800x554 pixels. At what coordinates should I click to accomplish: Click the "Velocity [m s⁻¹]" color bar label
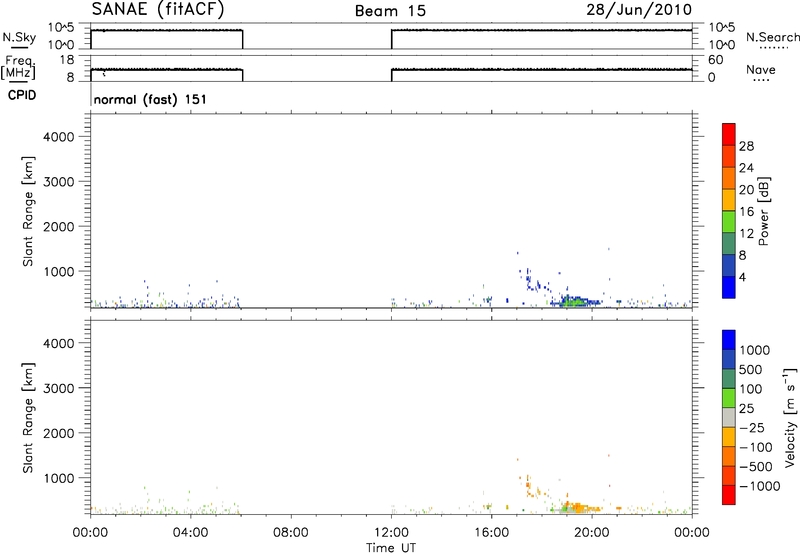pos(790,418)
